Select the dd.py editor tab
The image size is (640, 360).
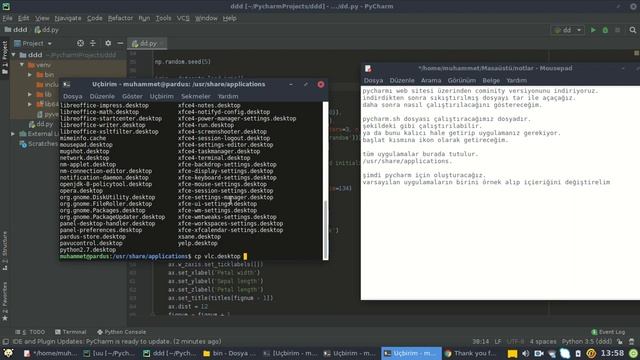pos(146,43)
